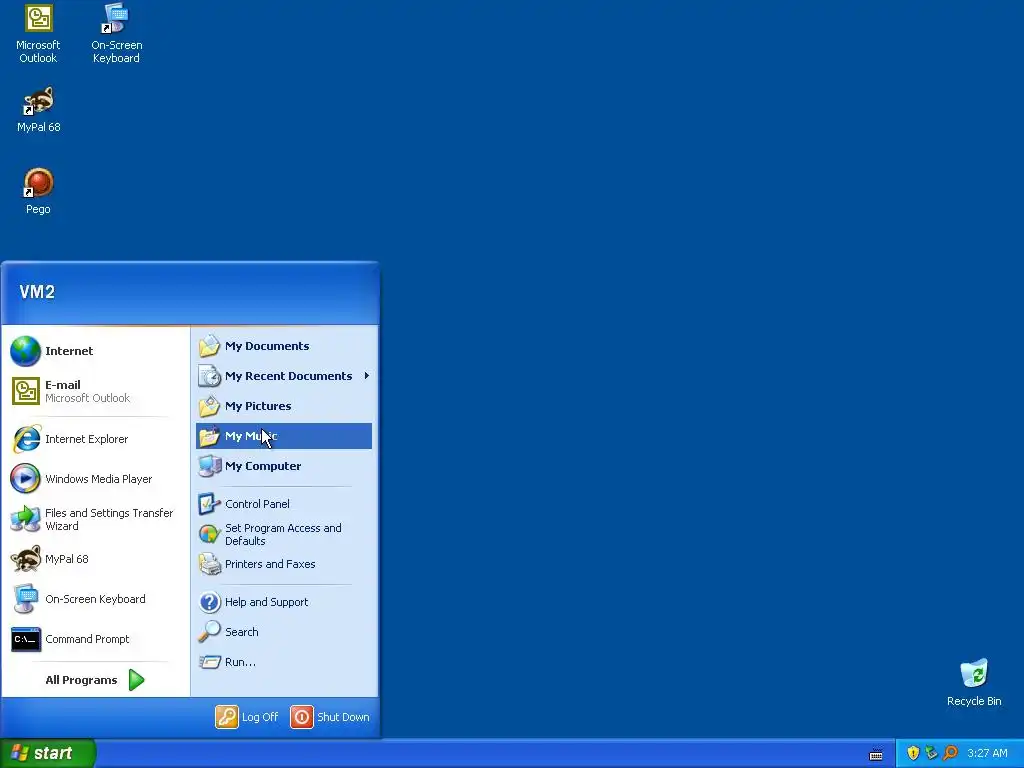Click the My Pictures label
This screenshot has width=1024, height=768.
(258, 406)
